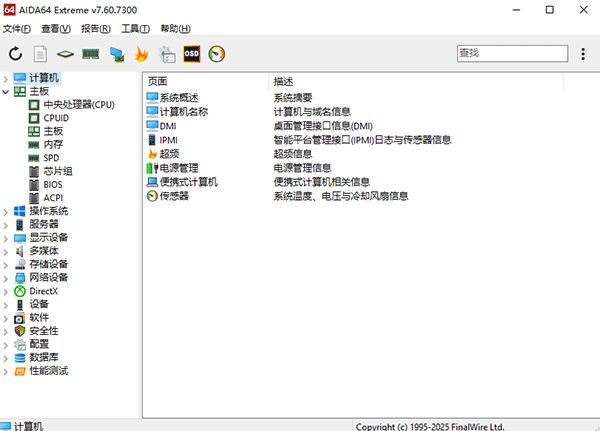Open the 系统概述 page entry

(x=179, y=98)
